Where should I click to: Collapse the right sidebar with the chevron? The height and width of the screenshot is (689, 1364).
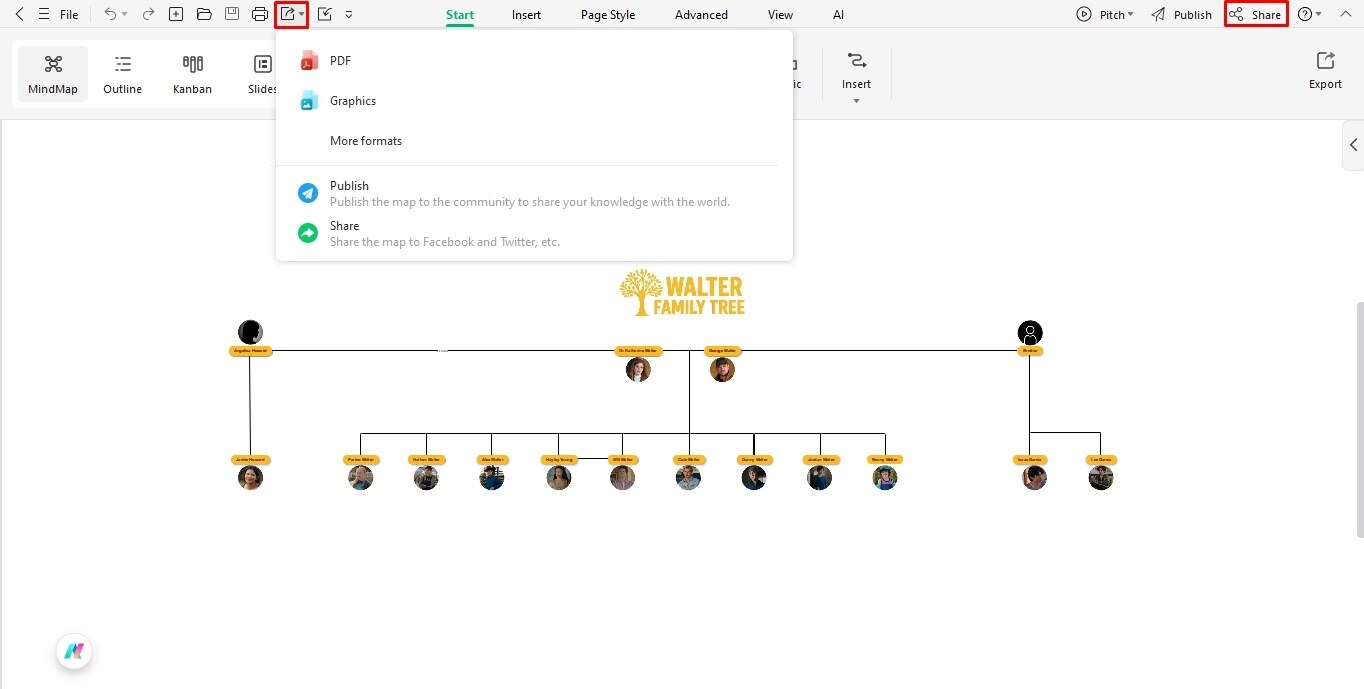click(x=1353, y=144)
